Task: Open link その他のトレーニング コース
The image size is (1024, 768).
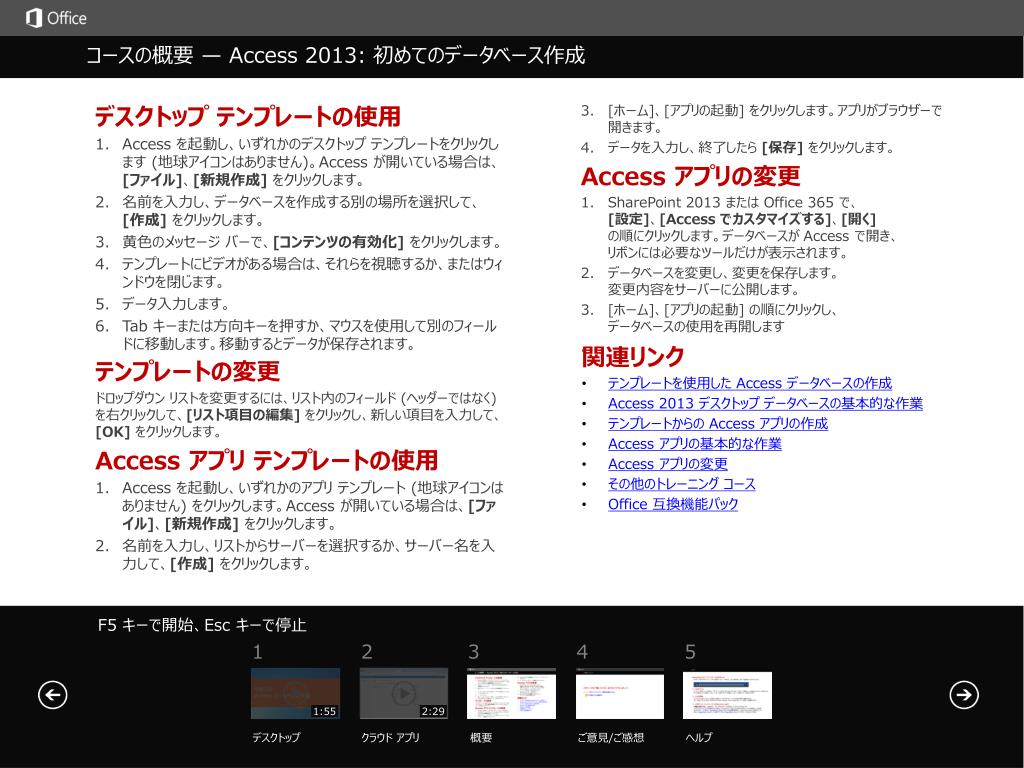Action: (x=681, y=484)
